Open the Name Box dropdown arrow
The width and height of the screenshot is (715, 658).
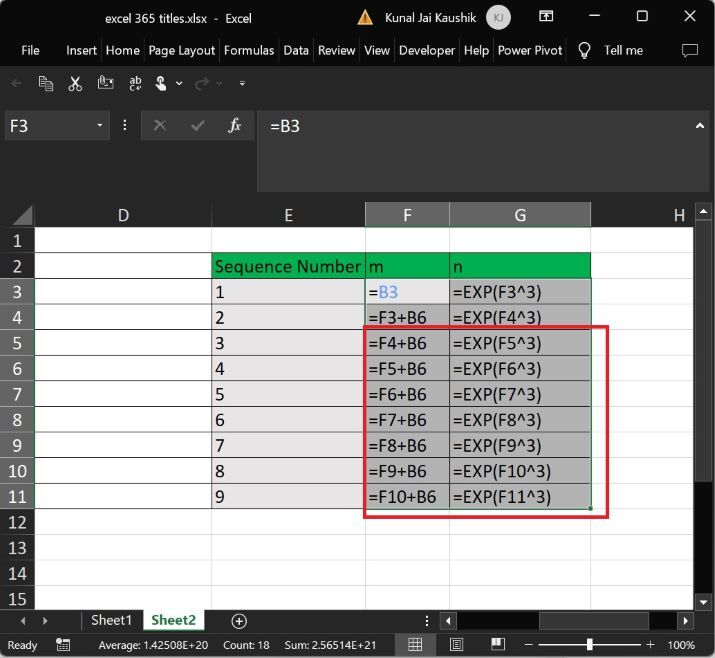[100, 126]
